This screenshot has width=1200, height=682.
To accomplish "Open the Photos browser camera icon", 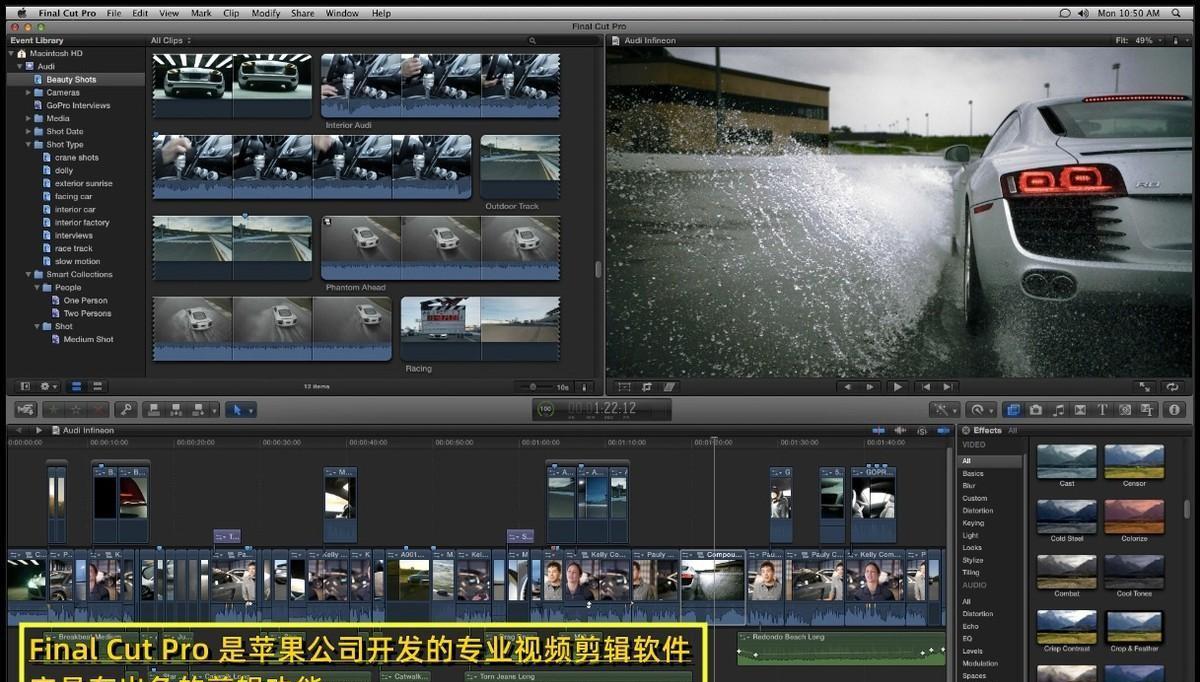I will [x=1036, y=409].
